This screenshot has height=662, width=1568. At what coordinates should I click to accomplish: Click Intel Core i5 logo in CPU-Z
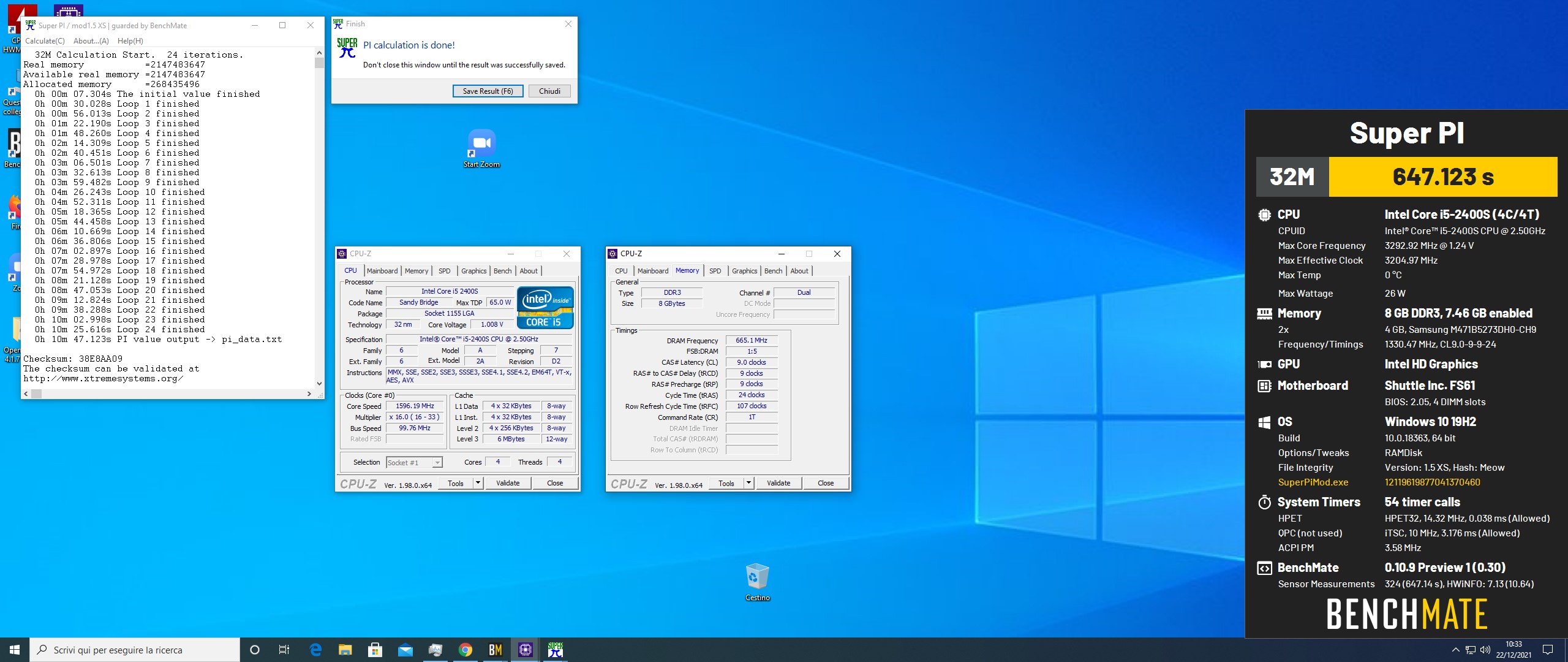pyautogui.click(x=545, y=308)
